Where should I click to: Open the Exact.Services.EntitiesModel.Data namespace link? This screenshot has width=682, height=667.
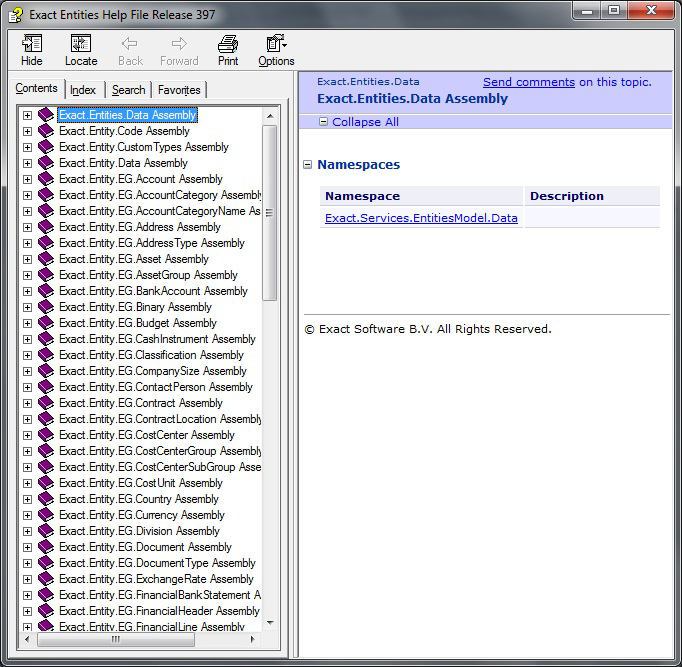tap(421, 218)
